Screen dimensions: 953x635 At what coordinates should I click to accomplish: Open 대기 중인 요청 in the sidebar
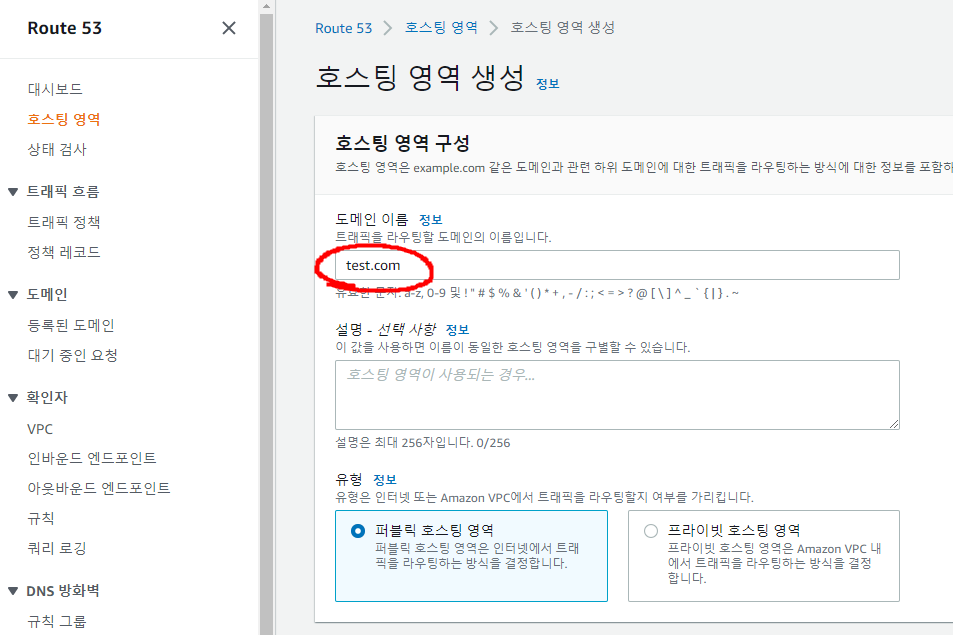72,355
